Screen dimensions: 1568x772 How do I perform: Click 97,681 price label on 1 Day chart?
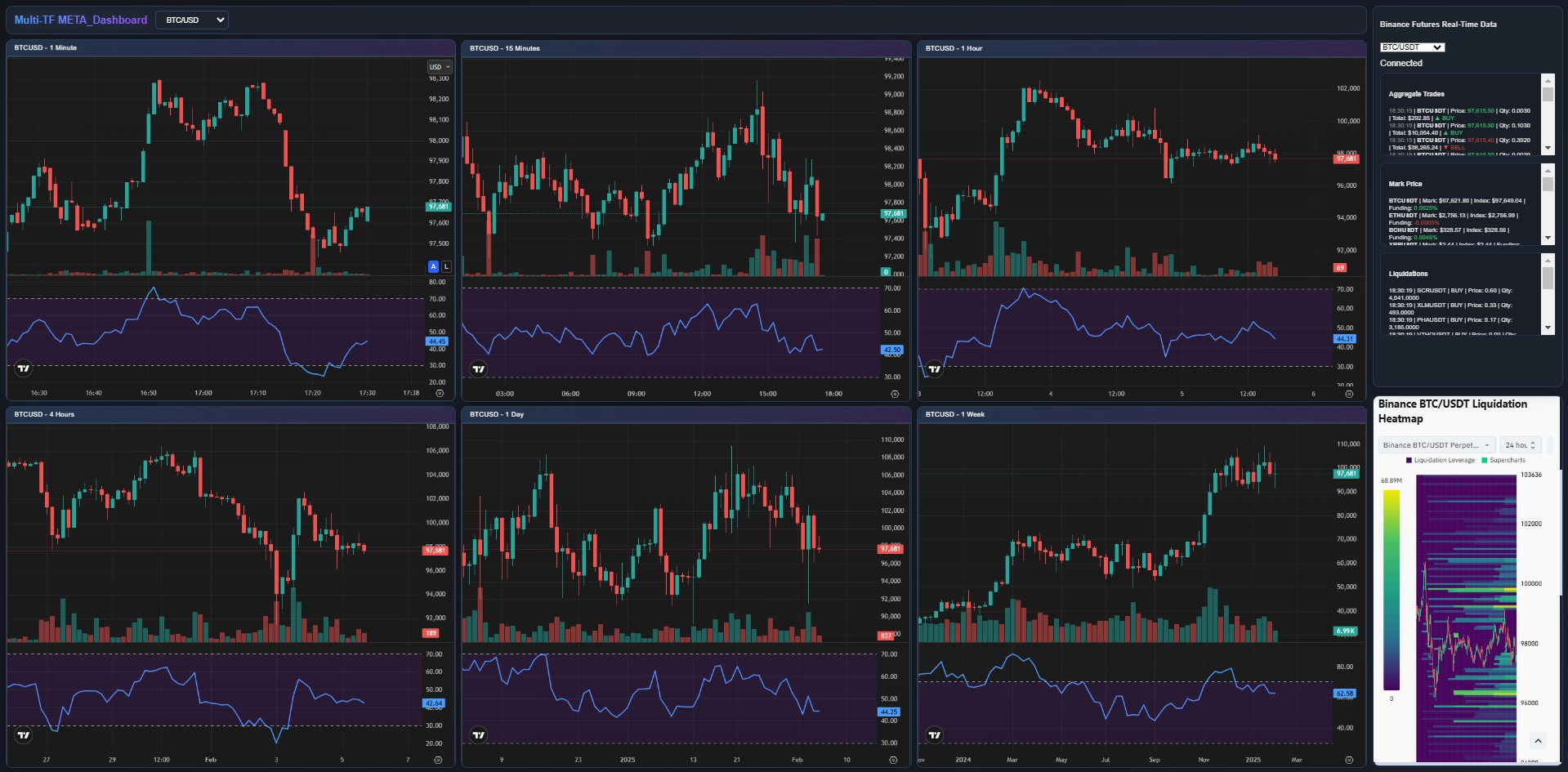pos(891,549)
